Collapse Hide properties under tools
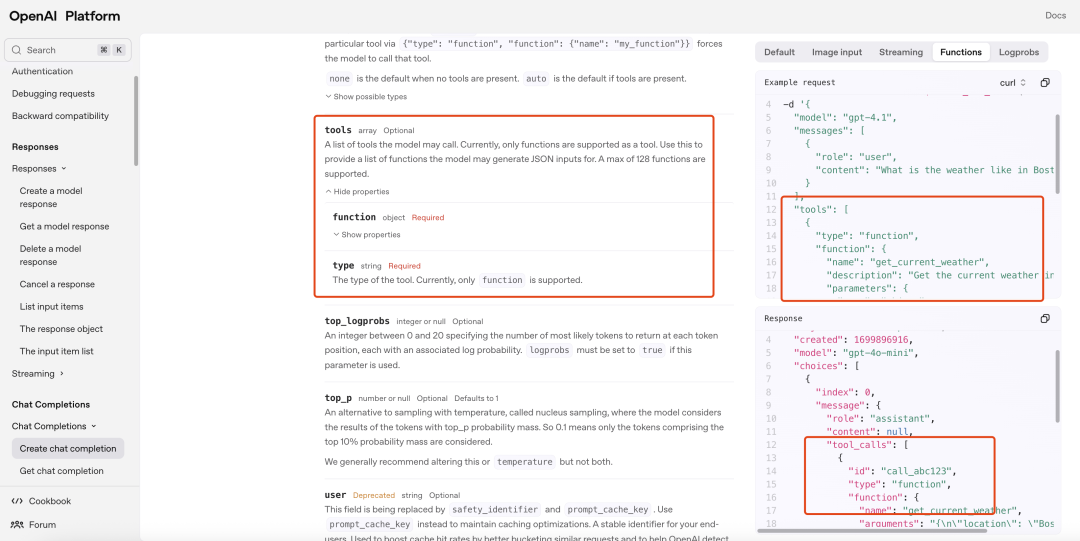 [x=357, y=192]
